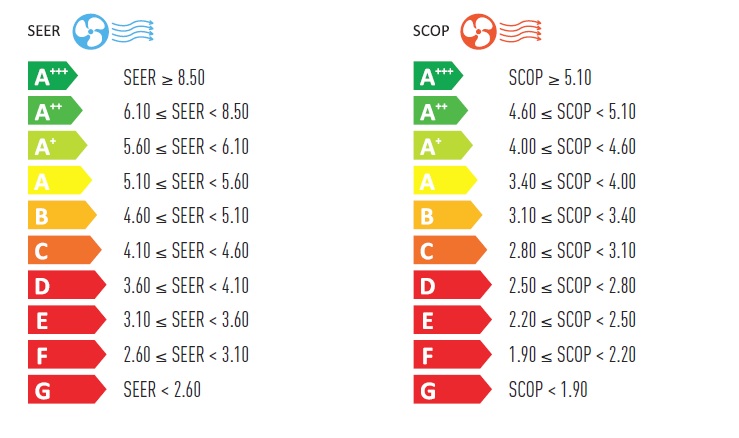Click the "SCOP < 1.90" threshold text
This screenshot has width=739, height=438.
pos(547,389)
